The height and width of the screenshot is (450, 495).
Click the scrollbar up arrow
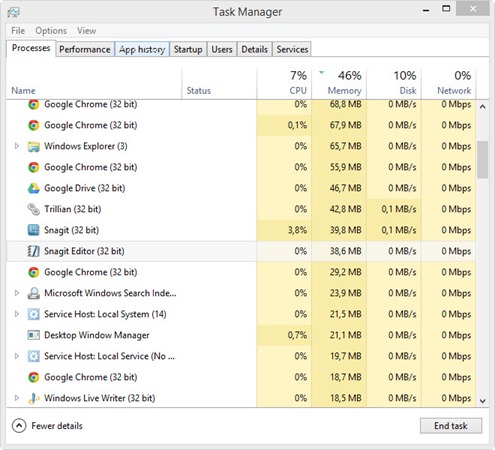(482, 107)
